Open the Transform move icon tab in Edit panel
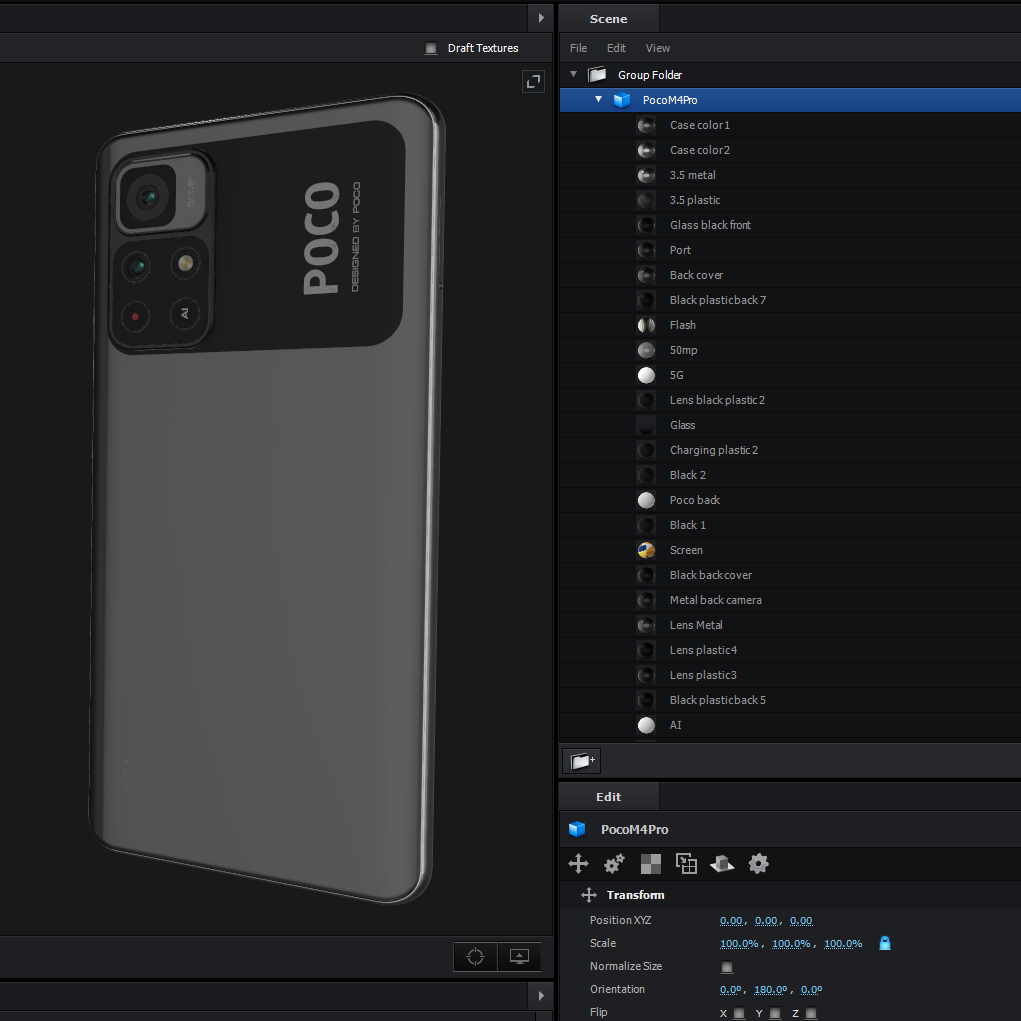This screenshot has height=1021, width=1021. pos(578,864)
